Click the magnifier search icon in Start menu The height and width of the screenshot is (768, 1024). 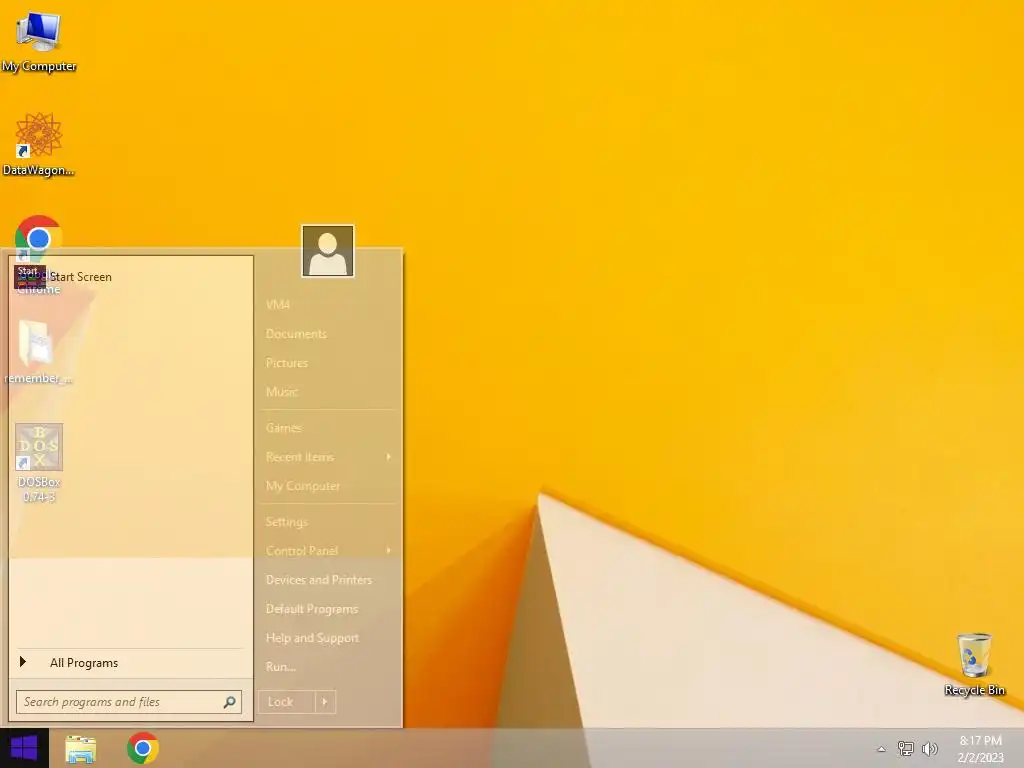[229, 702]
